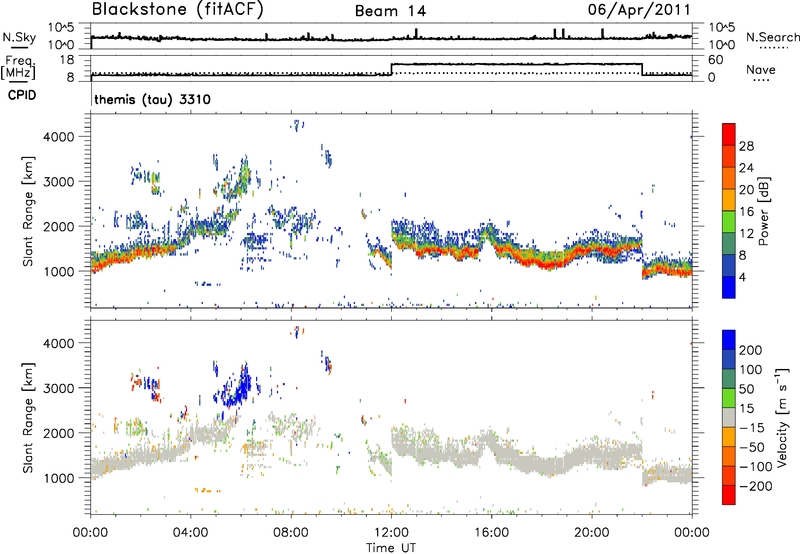This screenshot has height=554, width=800.
Task: Select the "Freq. [MHz]" axis label
Action: click(18, 67)
